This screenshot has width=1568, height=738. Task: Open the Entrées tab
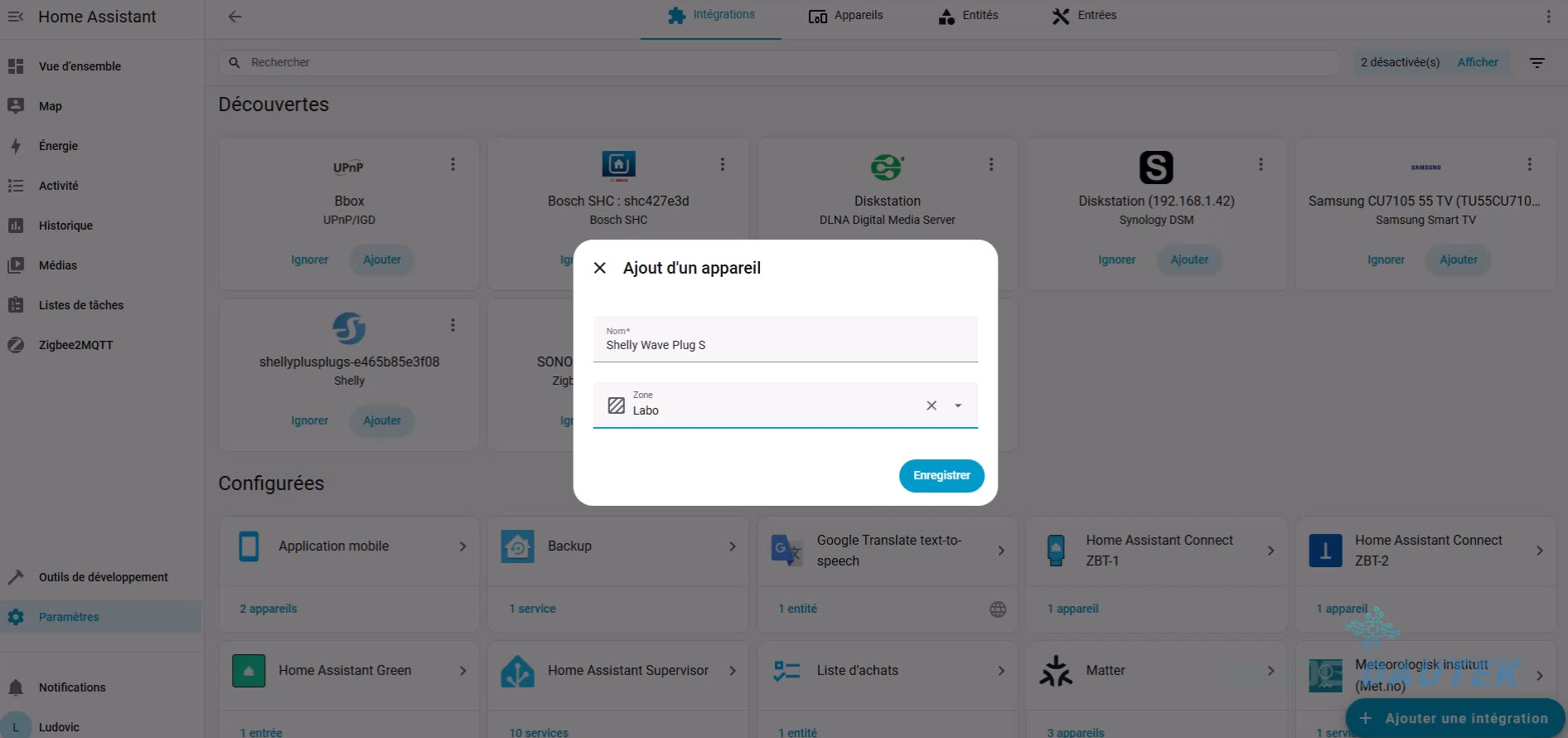click(1084, 16)
